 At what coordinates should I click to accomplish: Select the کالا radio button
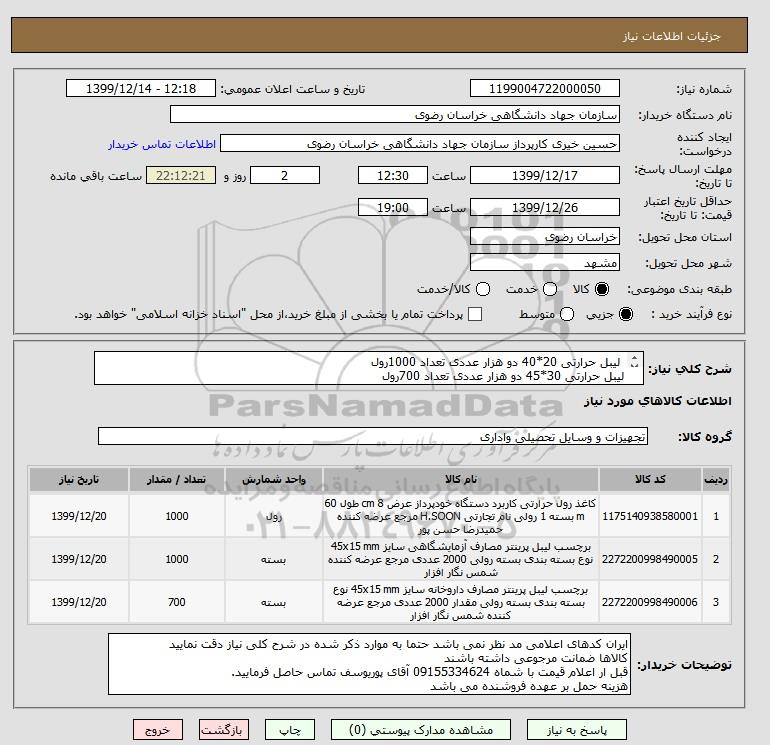point(601,289)
